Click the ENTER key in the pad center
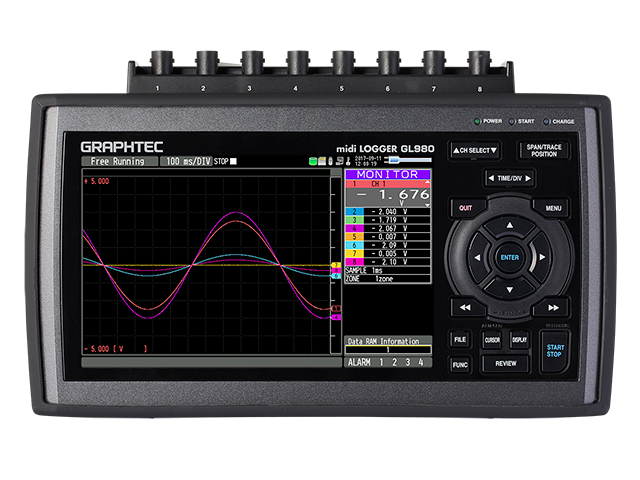The image size is (640, 480). coord(510,258)
